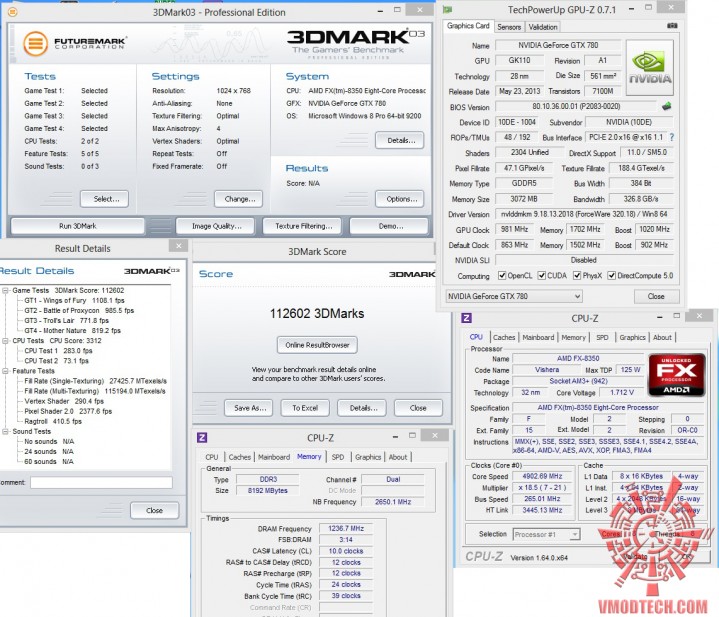This screenshot has height=617, width=719.
Task: Collapse the Sound Tests tree node
Action: pyautogui.click(x=6, y=432)
